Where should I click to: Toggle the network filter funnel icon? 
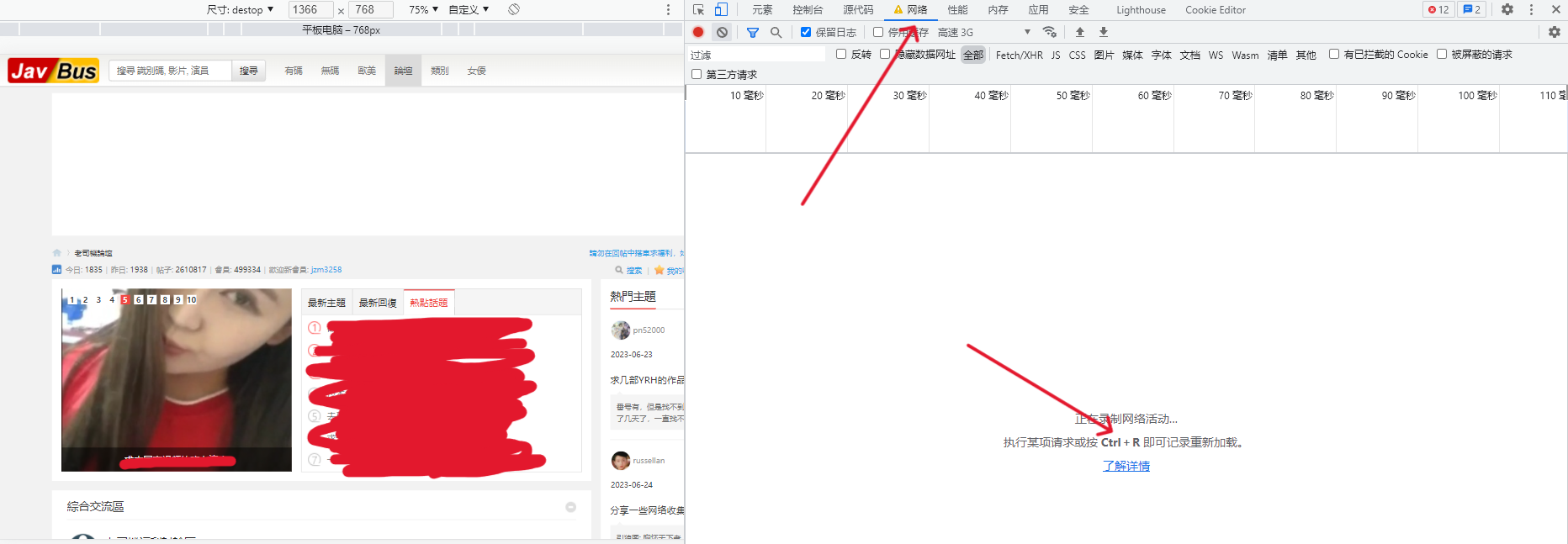click(x=753, y=33)
